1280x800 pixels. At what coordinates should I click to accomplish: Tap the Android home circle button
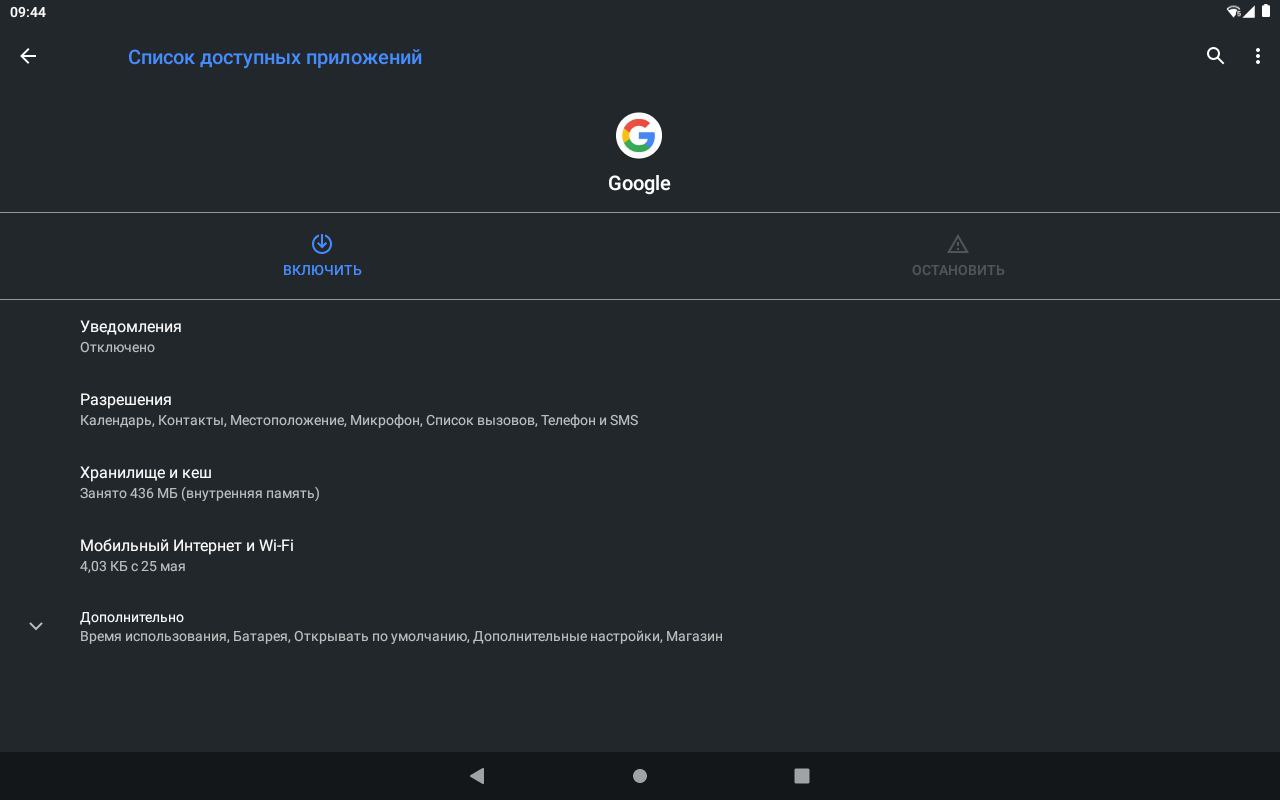[640, 775]
